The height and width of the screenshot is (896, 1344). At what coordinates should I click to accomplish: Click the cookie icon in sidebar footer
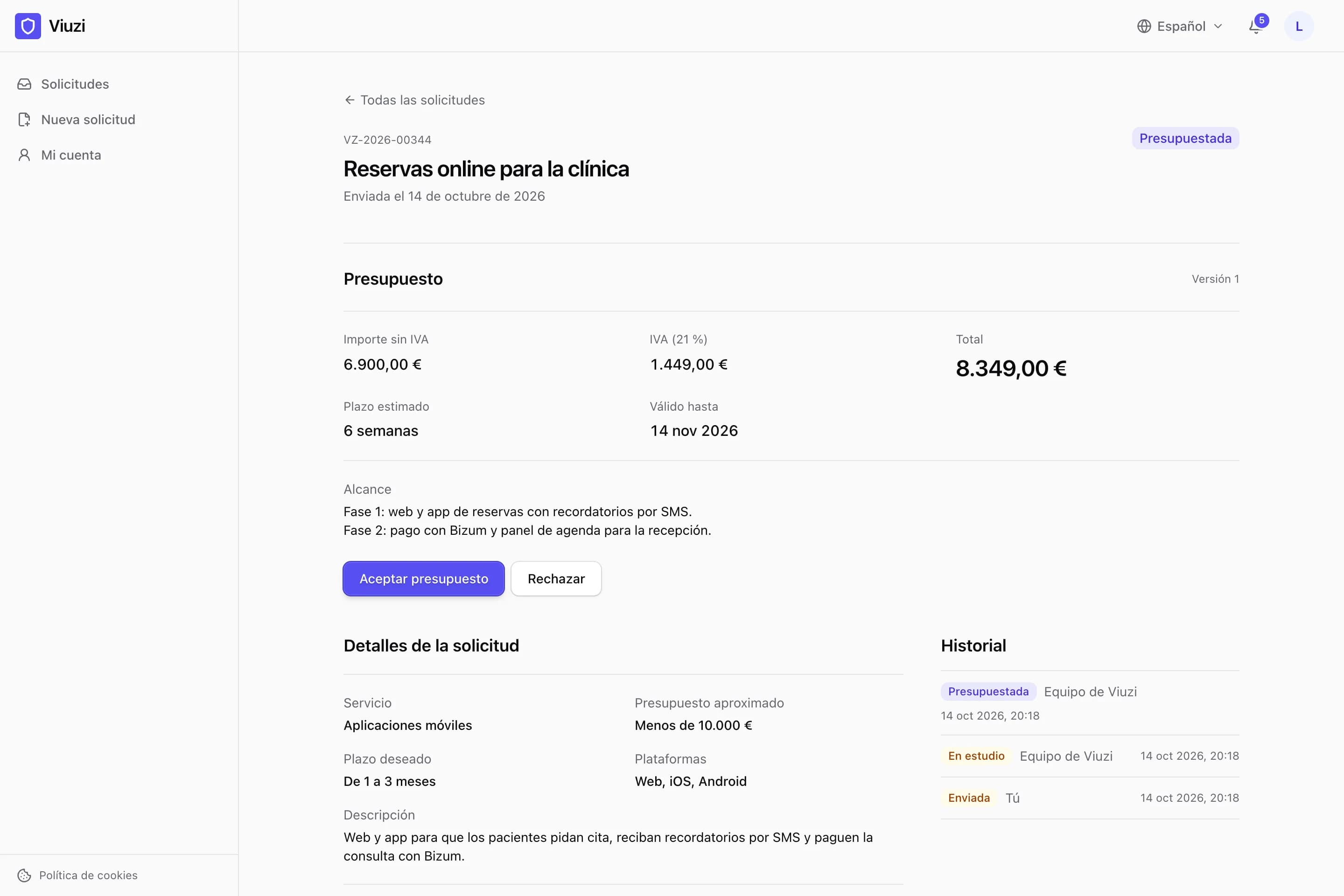click(x=24, y=875)
